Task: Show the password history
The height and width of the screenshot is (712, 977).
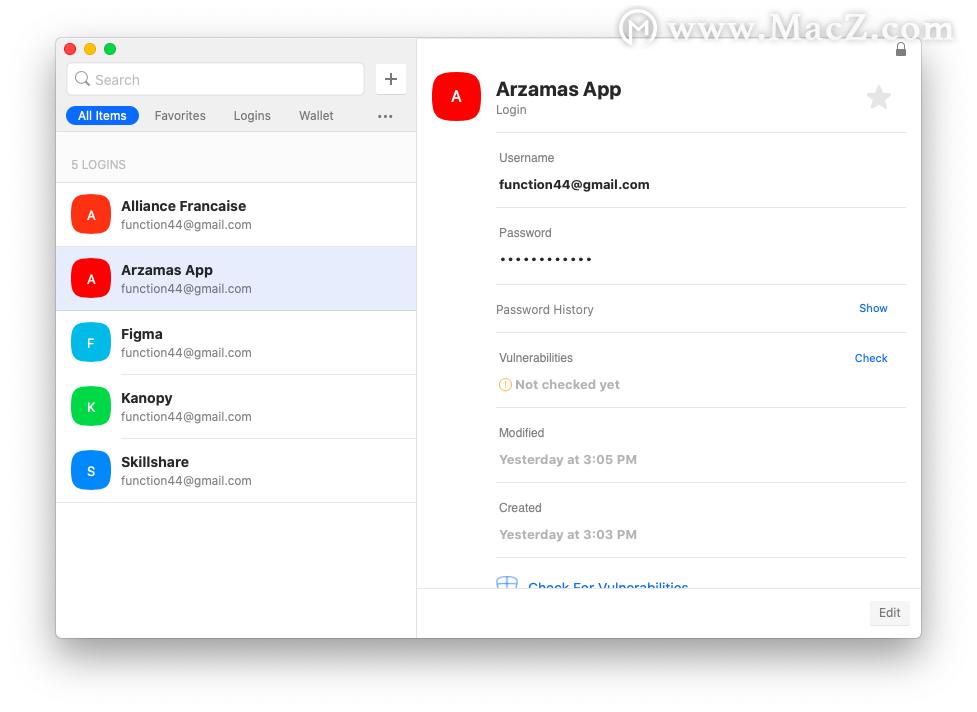Action: 872,308
